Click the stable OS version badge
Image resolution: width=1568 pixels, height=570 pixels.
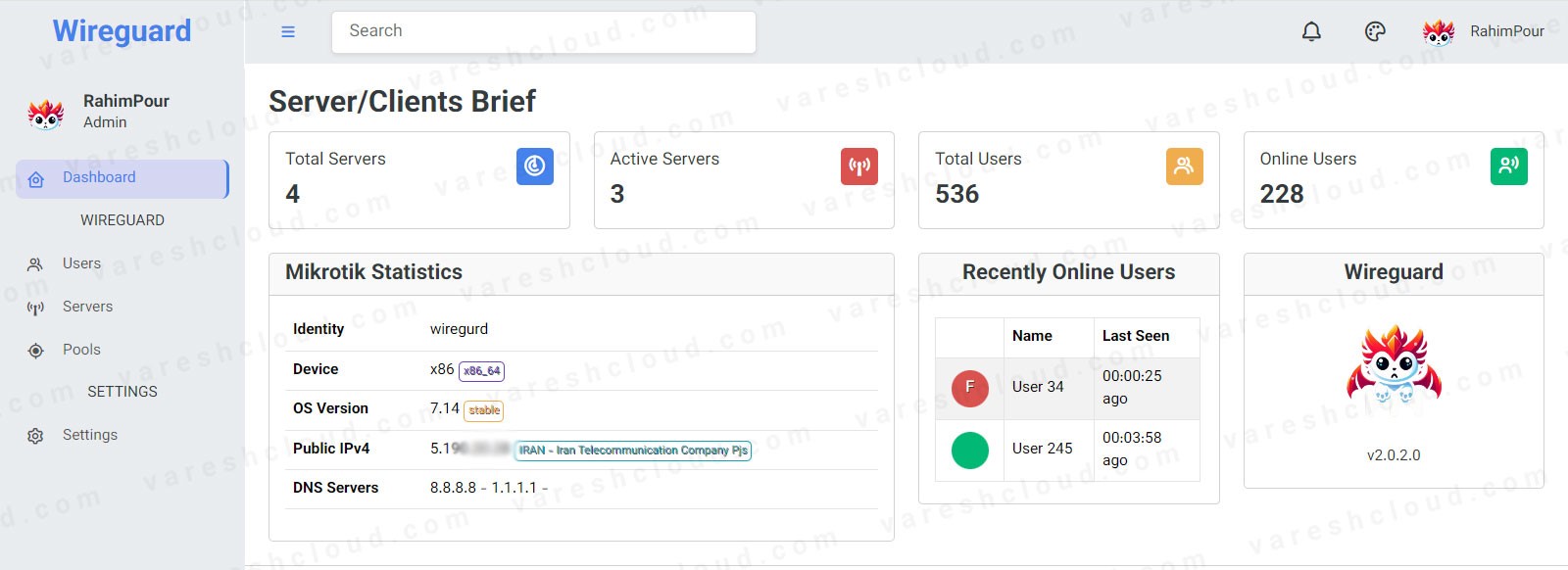[x=484, y=410]
